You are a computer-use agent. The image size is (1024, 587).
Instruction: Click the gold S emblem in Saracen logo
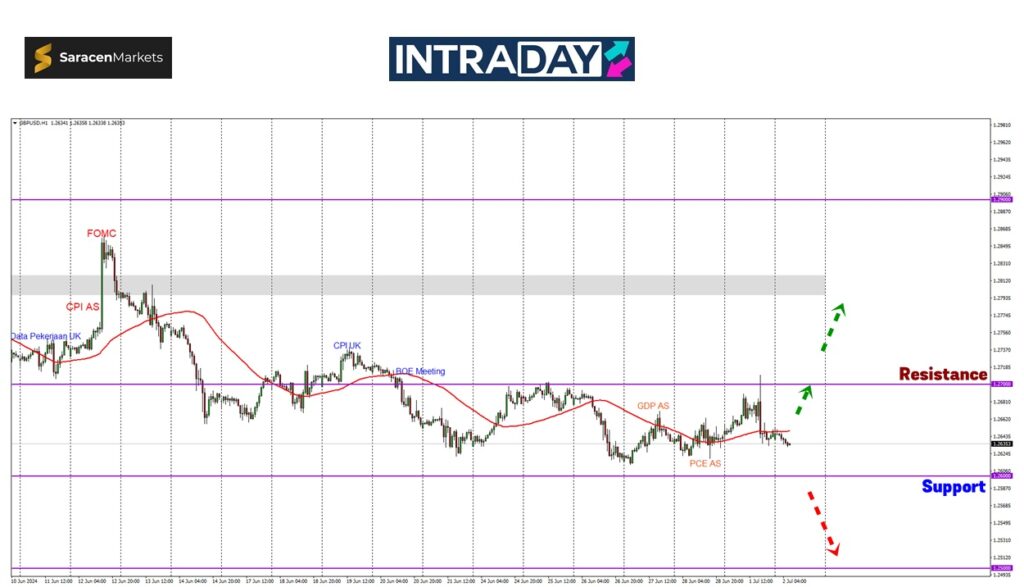(x=43, y=58)
